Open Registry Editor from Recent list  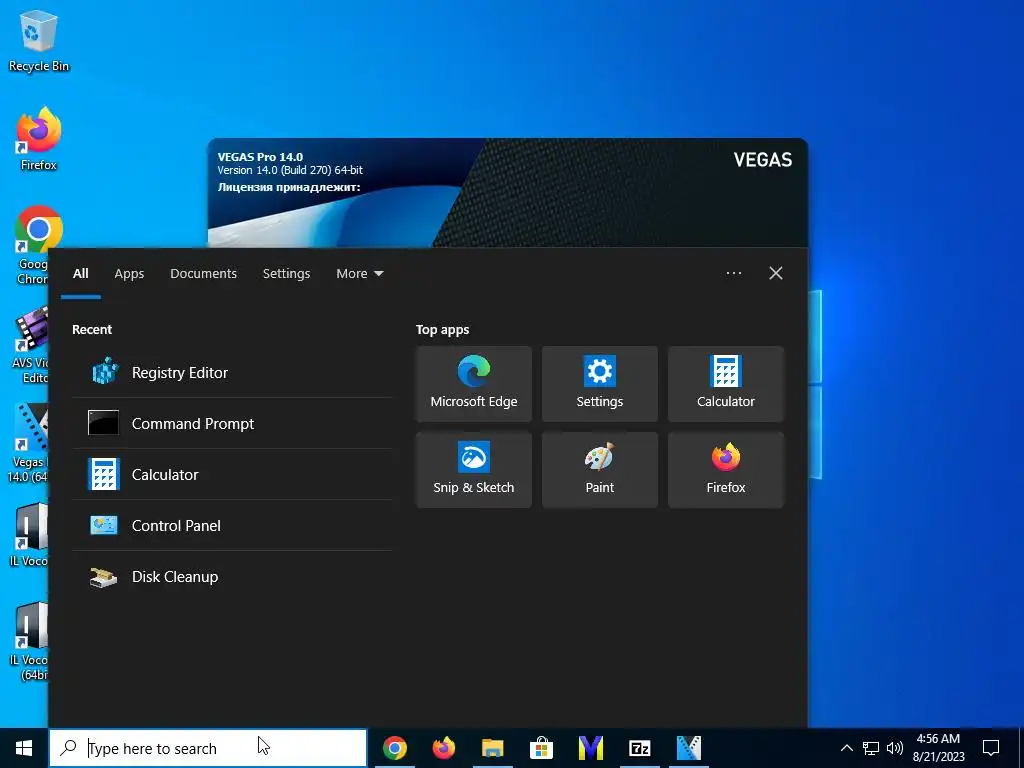click(x=232, y=372)
